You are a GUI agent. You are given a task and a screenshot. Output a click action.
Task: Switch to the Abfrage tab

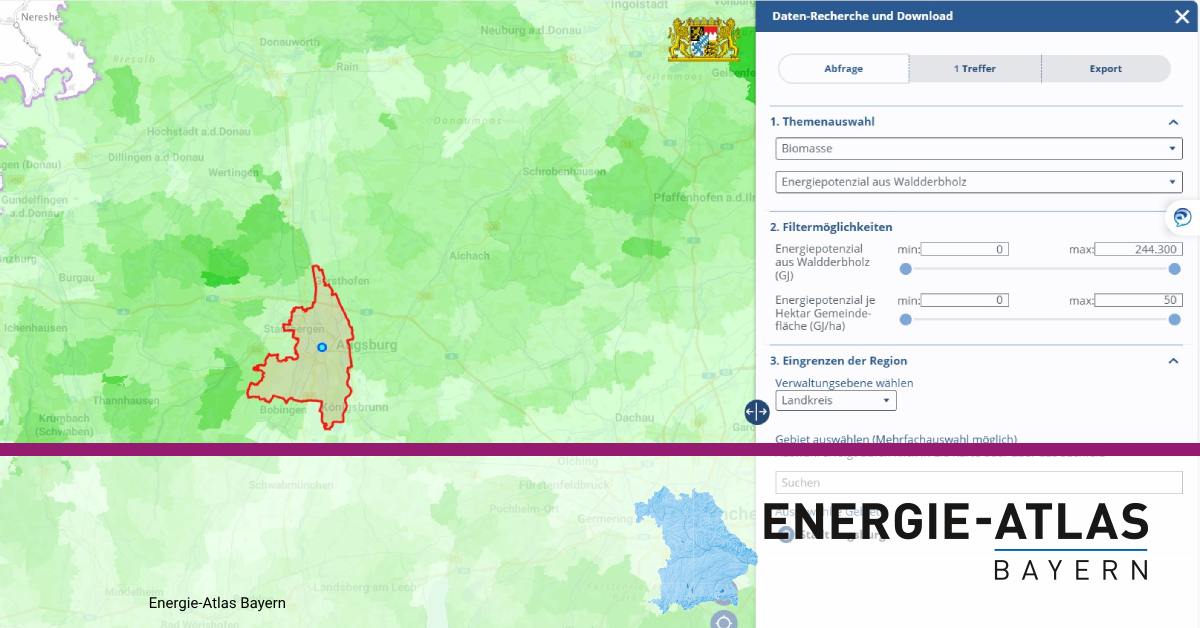843,69
